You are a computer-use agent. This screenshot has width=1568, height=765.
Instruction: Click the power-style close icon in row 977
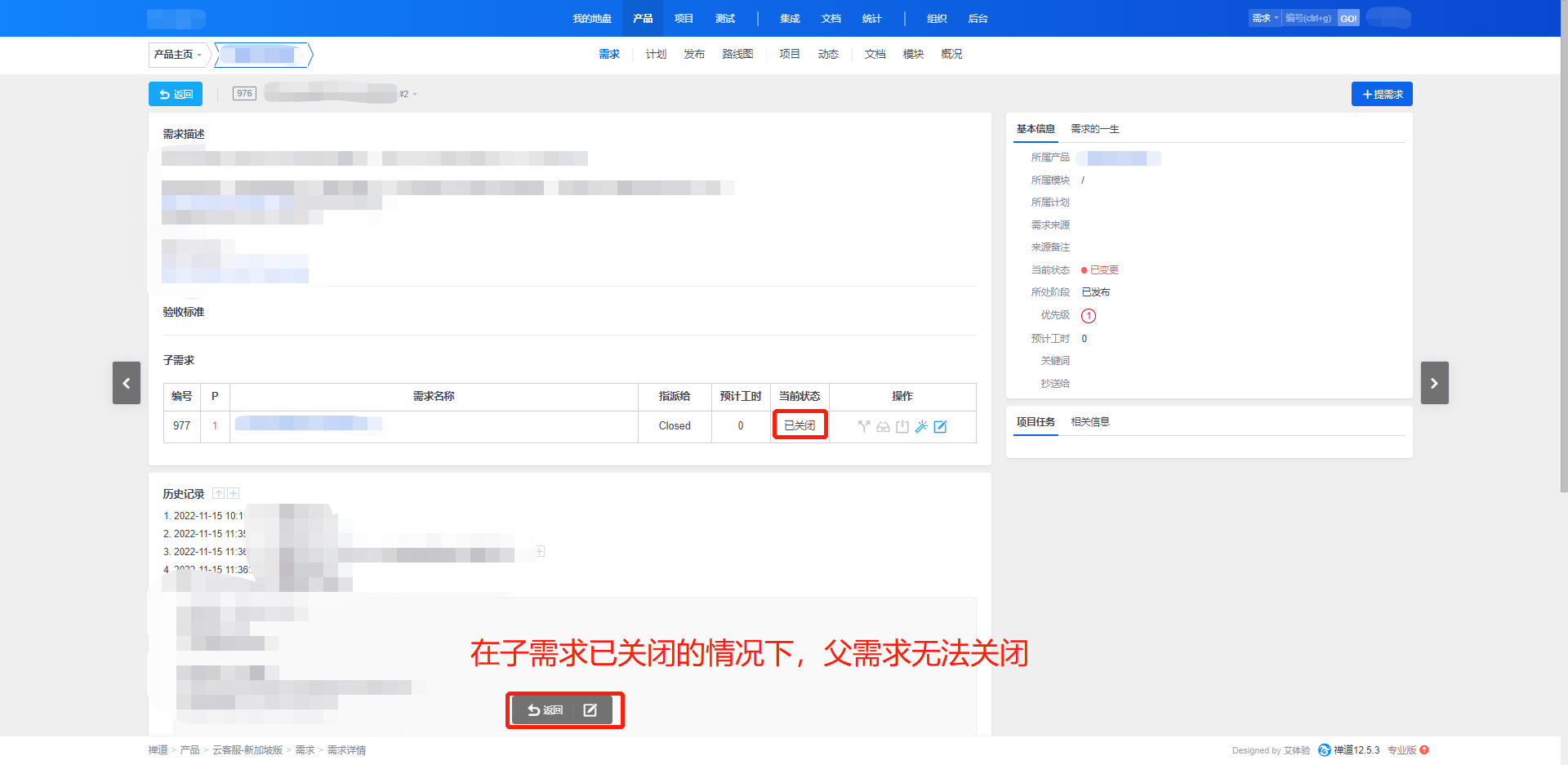[x=902, y=426]
